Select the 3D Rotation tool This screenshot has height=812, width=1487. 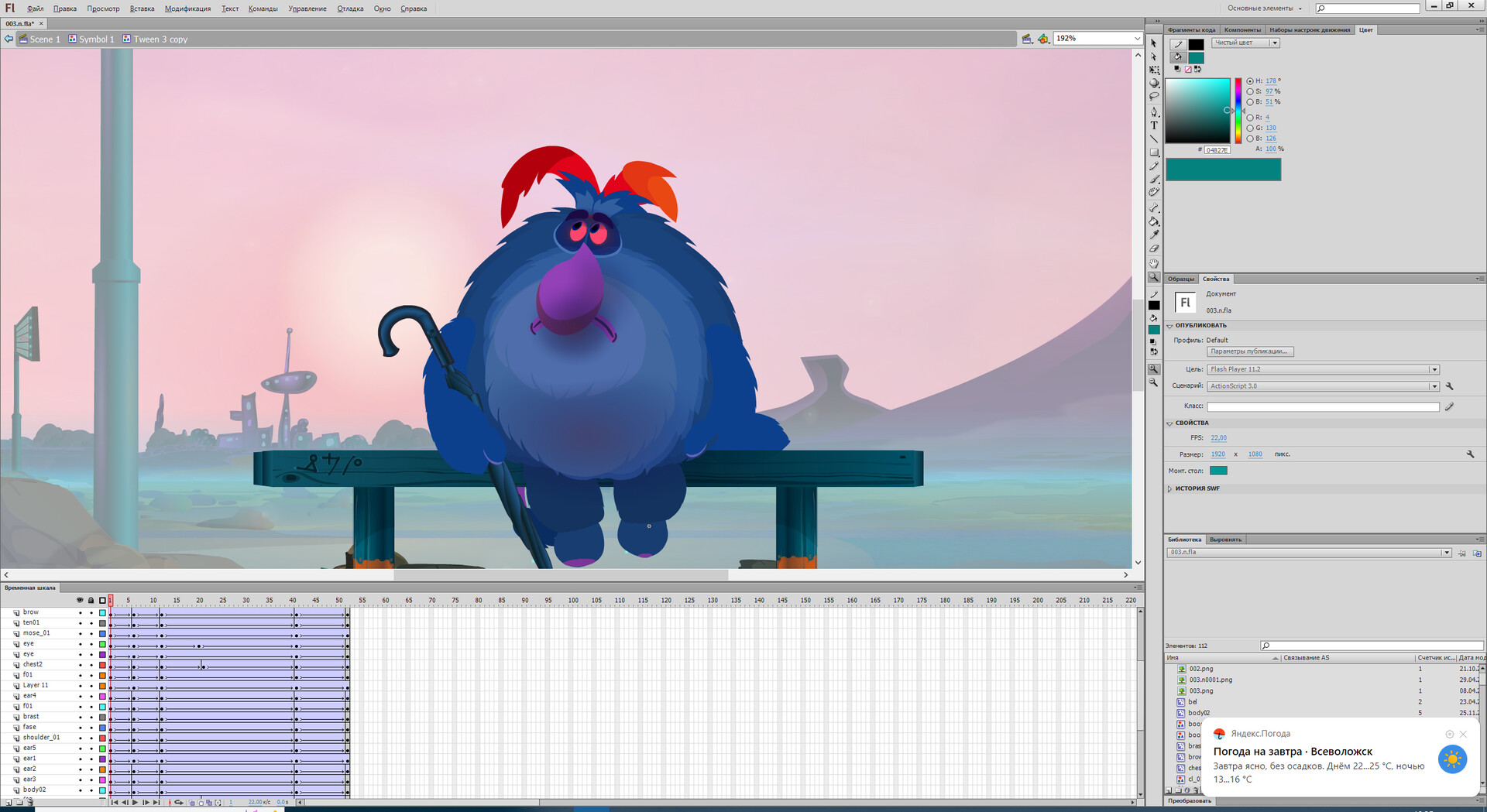pyautogui.click(x=1154, y=83)
